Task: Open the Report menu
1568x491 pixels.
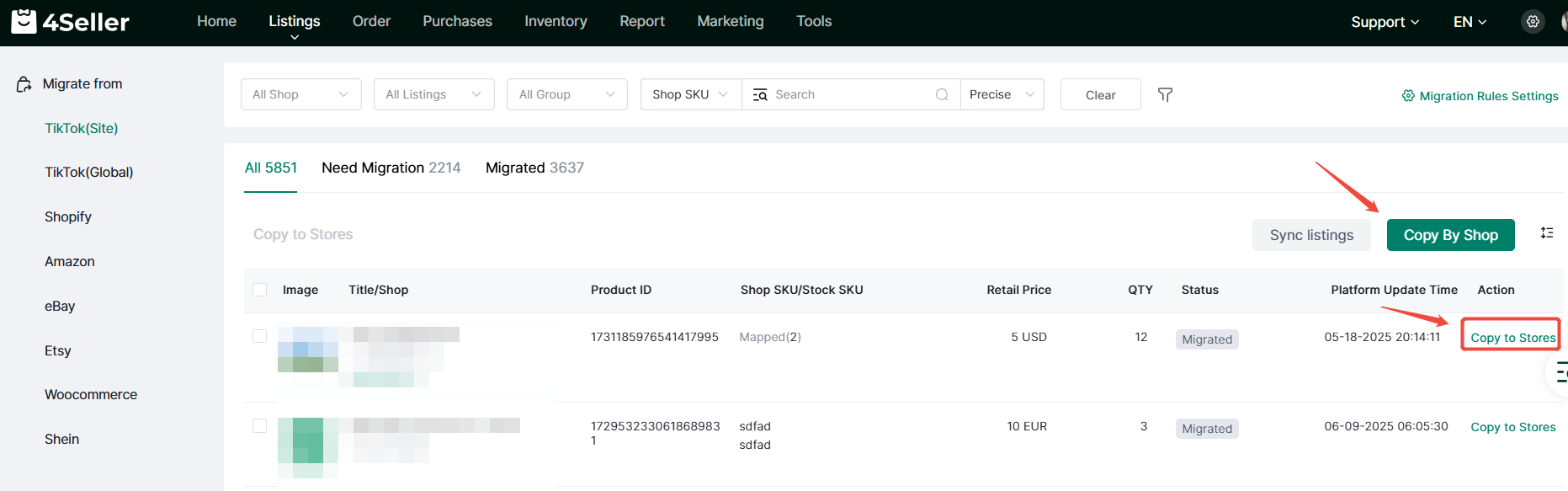Action: [642, 21]
